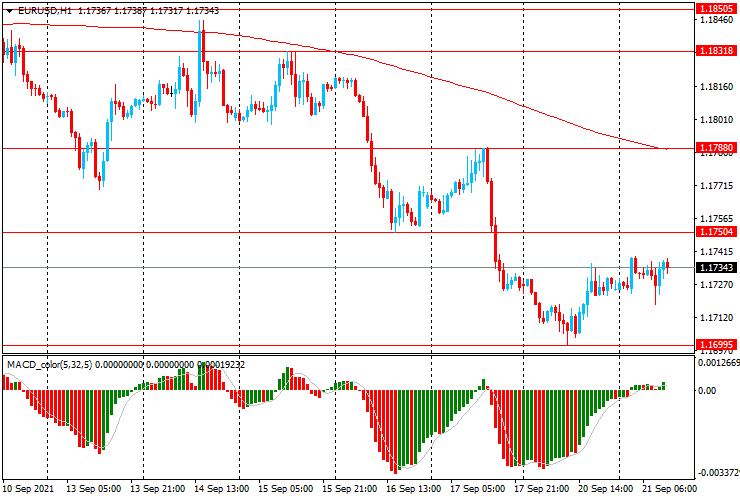Click the MACD scale value 0.0012669
The image size is (740, 500).
(719, 363)
